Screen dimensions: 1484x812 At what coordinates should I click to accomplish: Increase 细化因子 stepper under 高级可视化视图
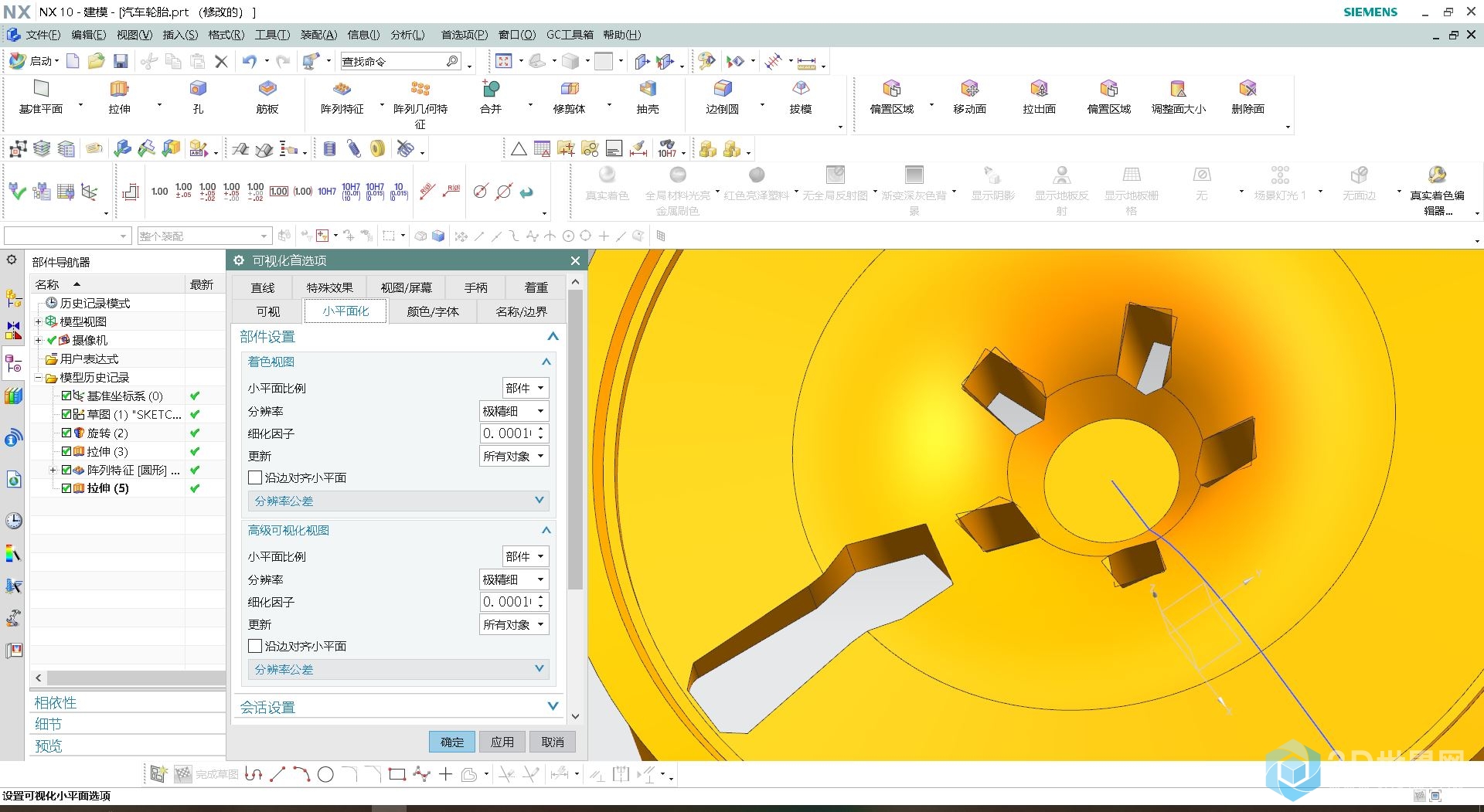click(541, 597)
